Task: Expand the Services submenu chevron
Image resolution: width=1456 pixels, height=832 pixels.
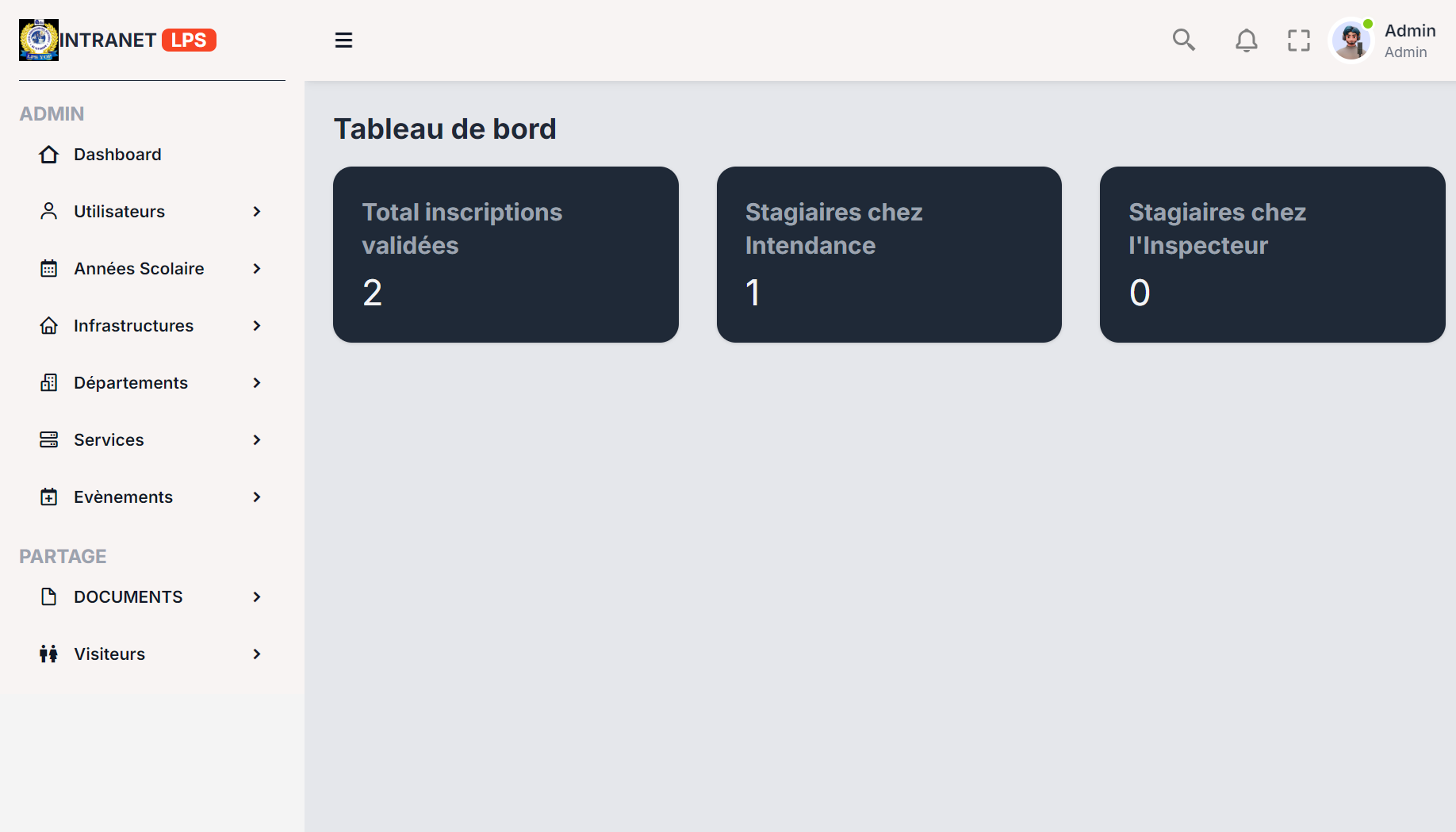Action: coord(257,440)
